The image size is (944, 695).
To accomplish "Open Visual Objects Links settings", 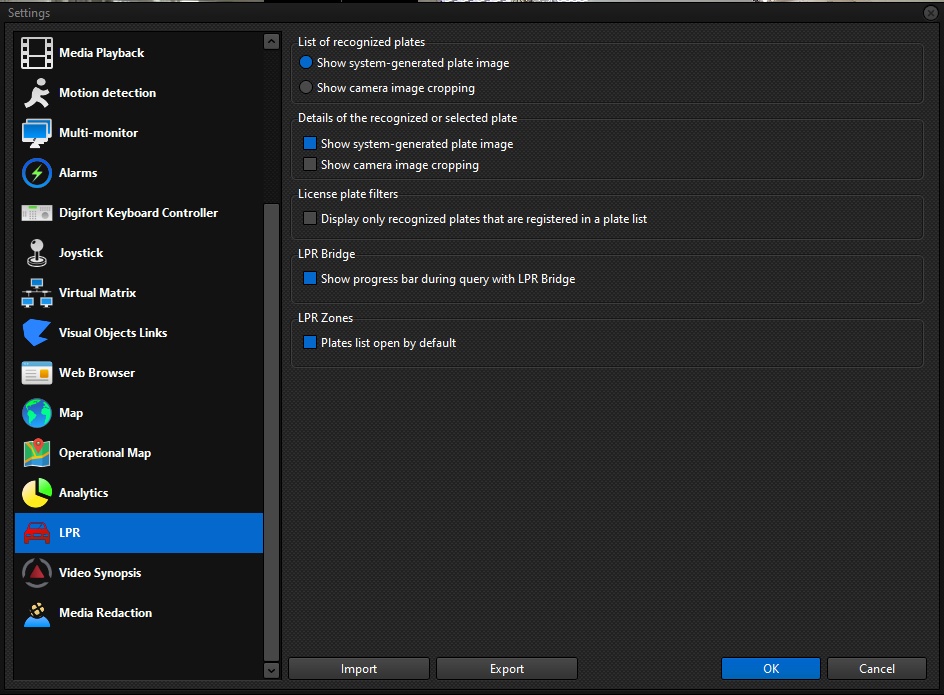I will pos(139,332).
